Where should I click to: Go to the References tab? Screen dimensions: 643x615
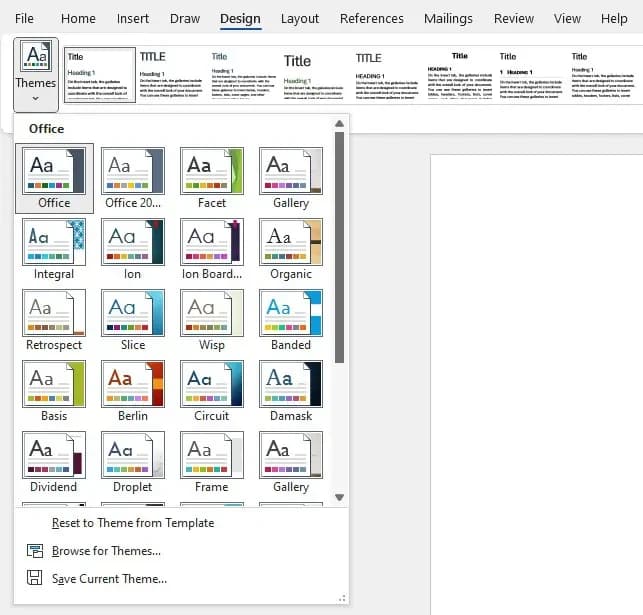[x=372, y=18]
